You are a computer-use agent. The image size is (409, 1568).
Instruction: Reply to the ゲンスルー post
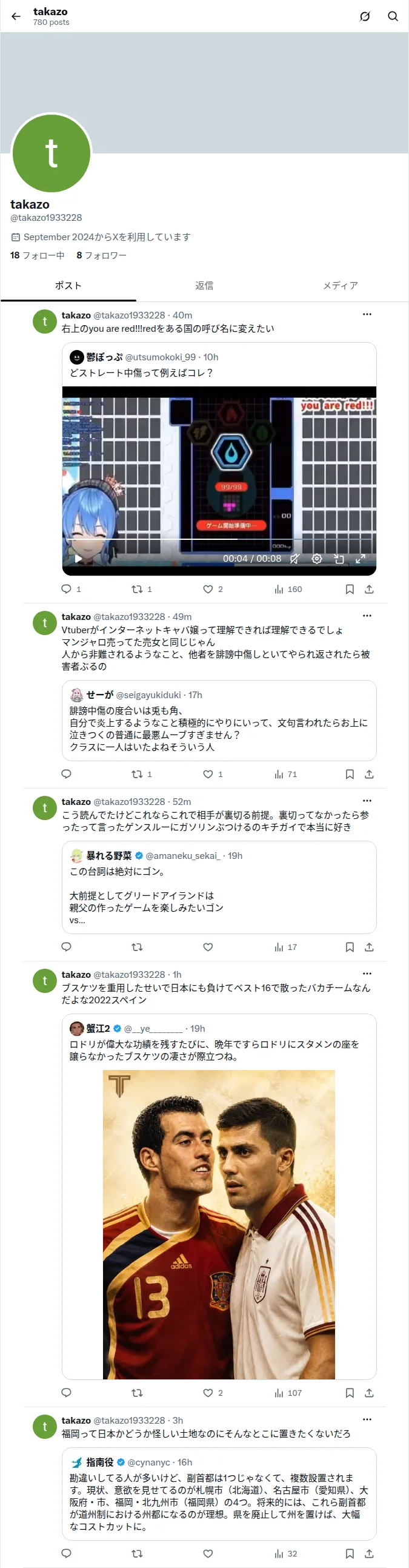point(67,947)
